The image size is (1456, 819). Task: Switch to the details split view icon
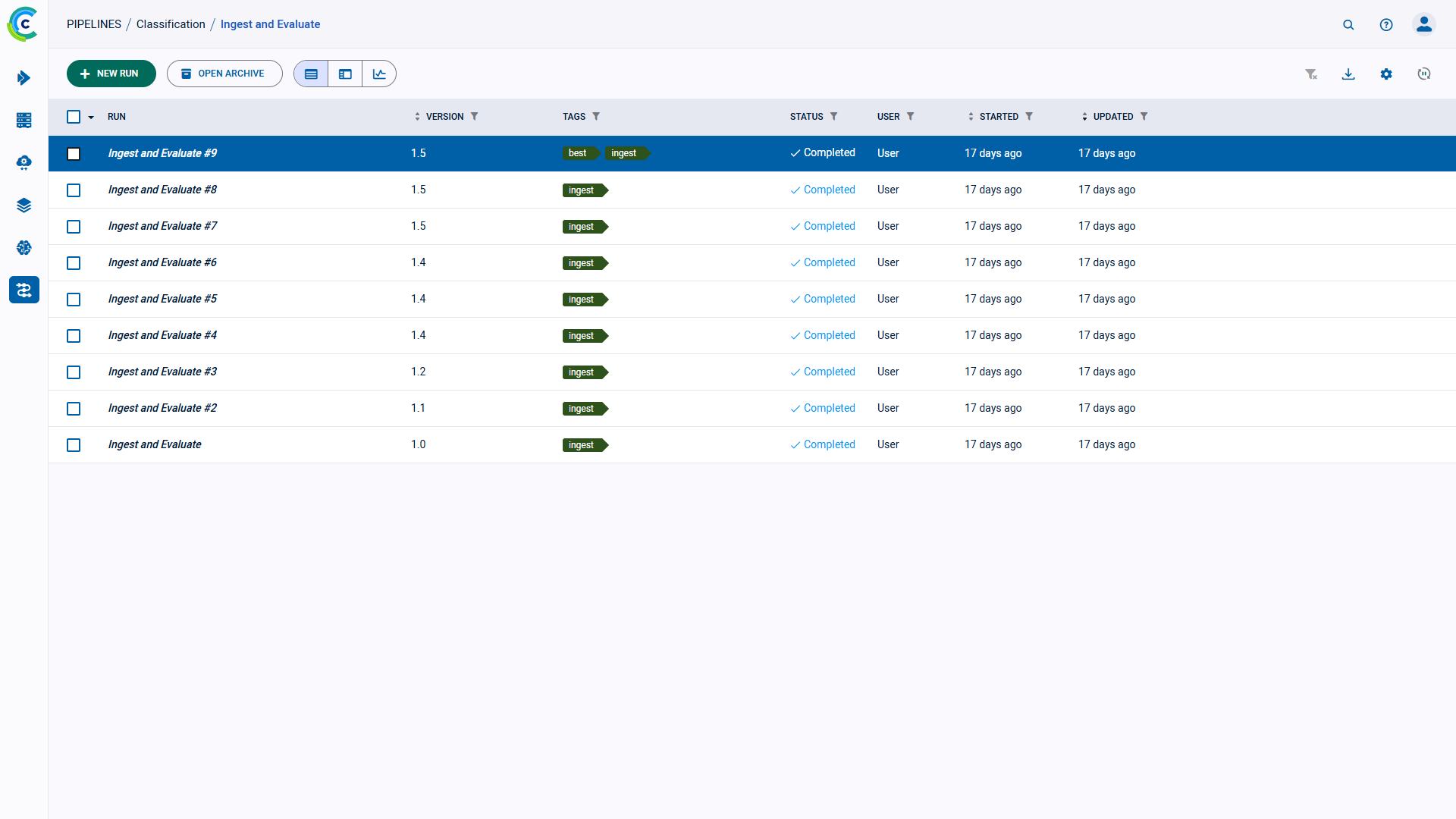tap(345, 74)
